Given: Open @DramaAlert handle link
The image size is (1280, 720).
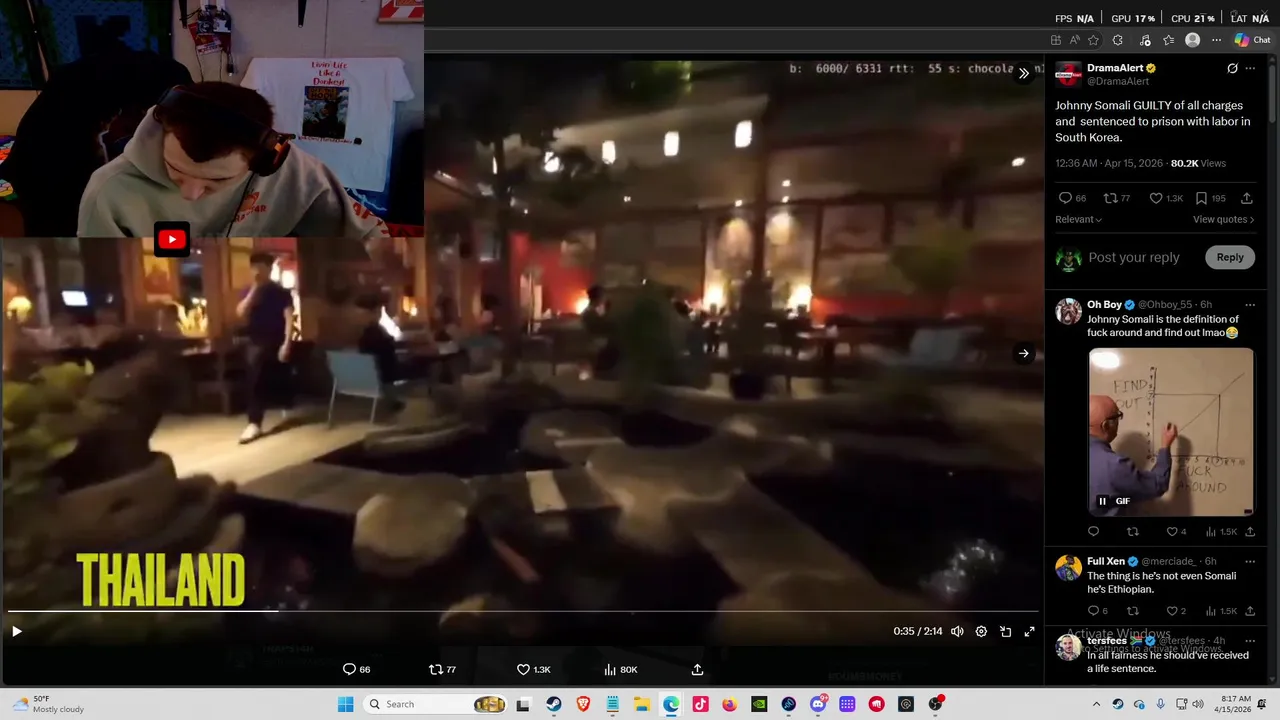Looking at the screenshot, I should [x=1118, y=81].
